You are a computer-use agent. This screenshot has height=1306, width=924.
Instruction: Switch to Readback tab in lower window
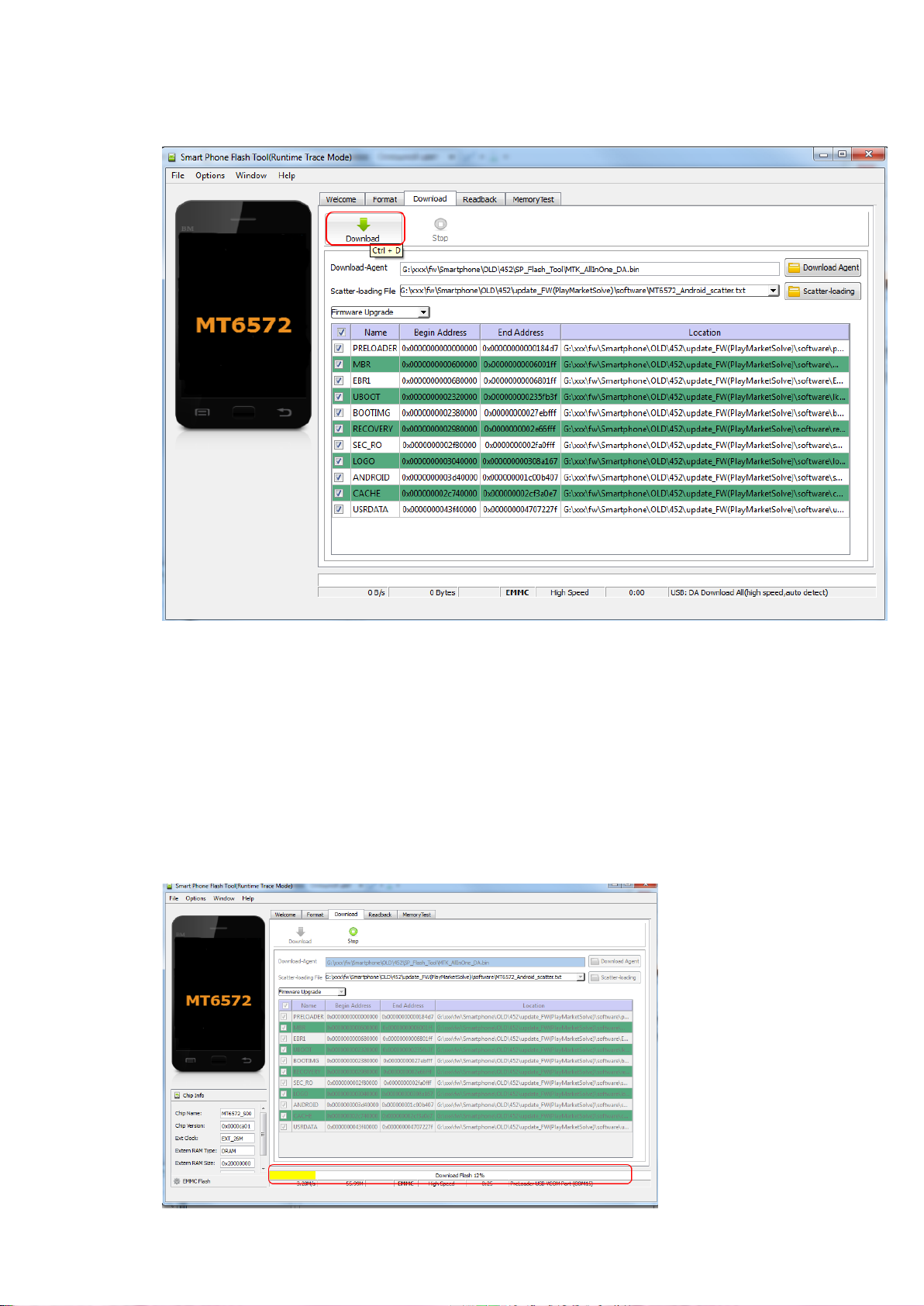pyautogui.click(x=380, y=915)
